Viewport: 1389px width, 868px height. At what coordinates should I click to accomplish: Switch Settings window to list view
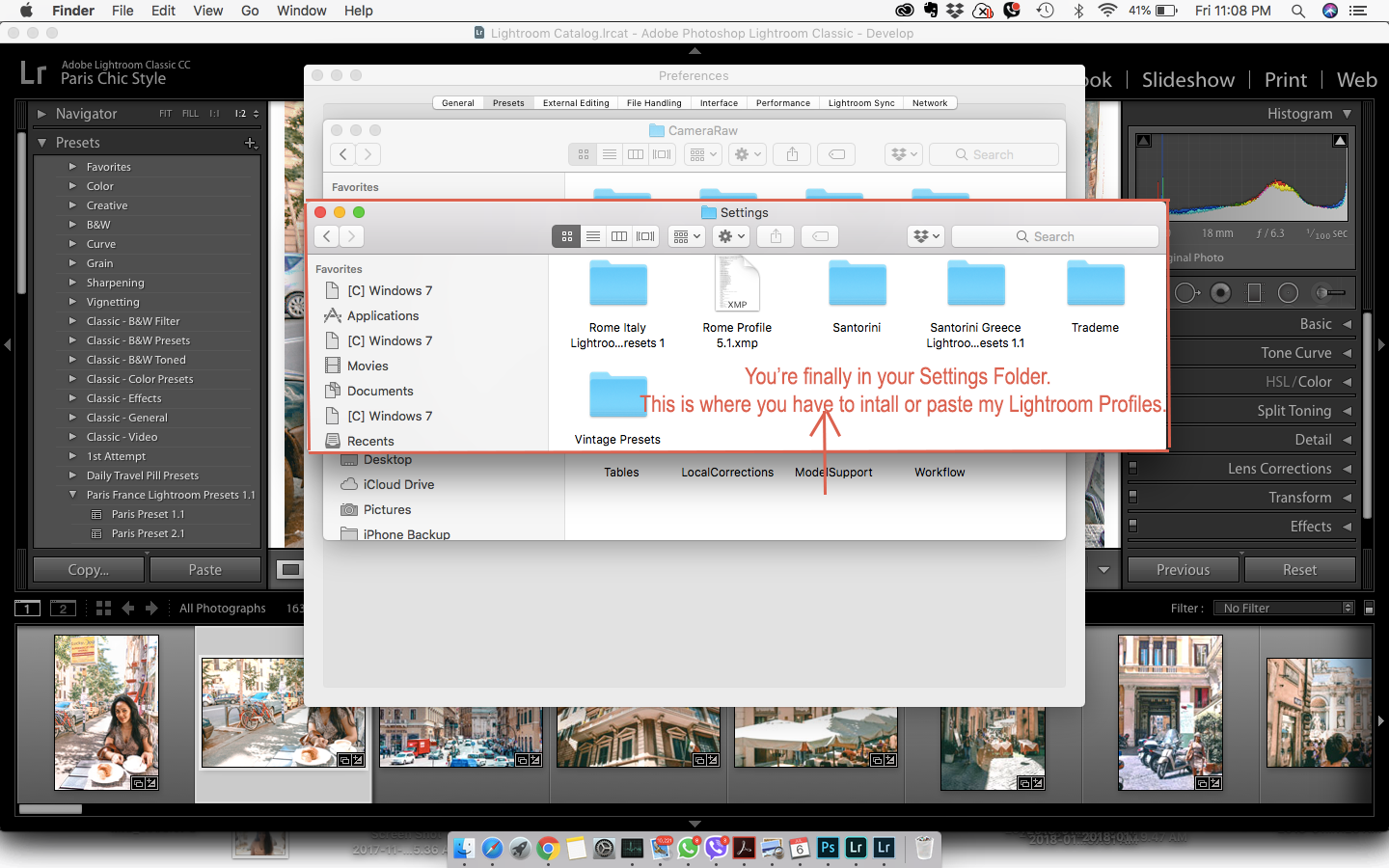tap(593, 236)
